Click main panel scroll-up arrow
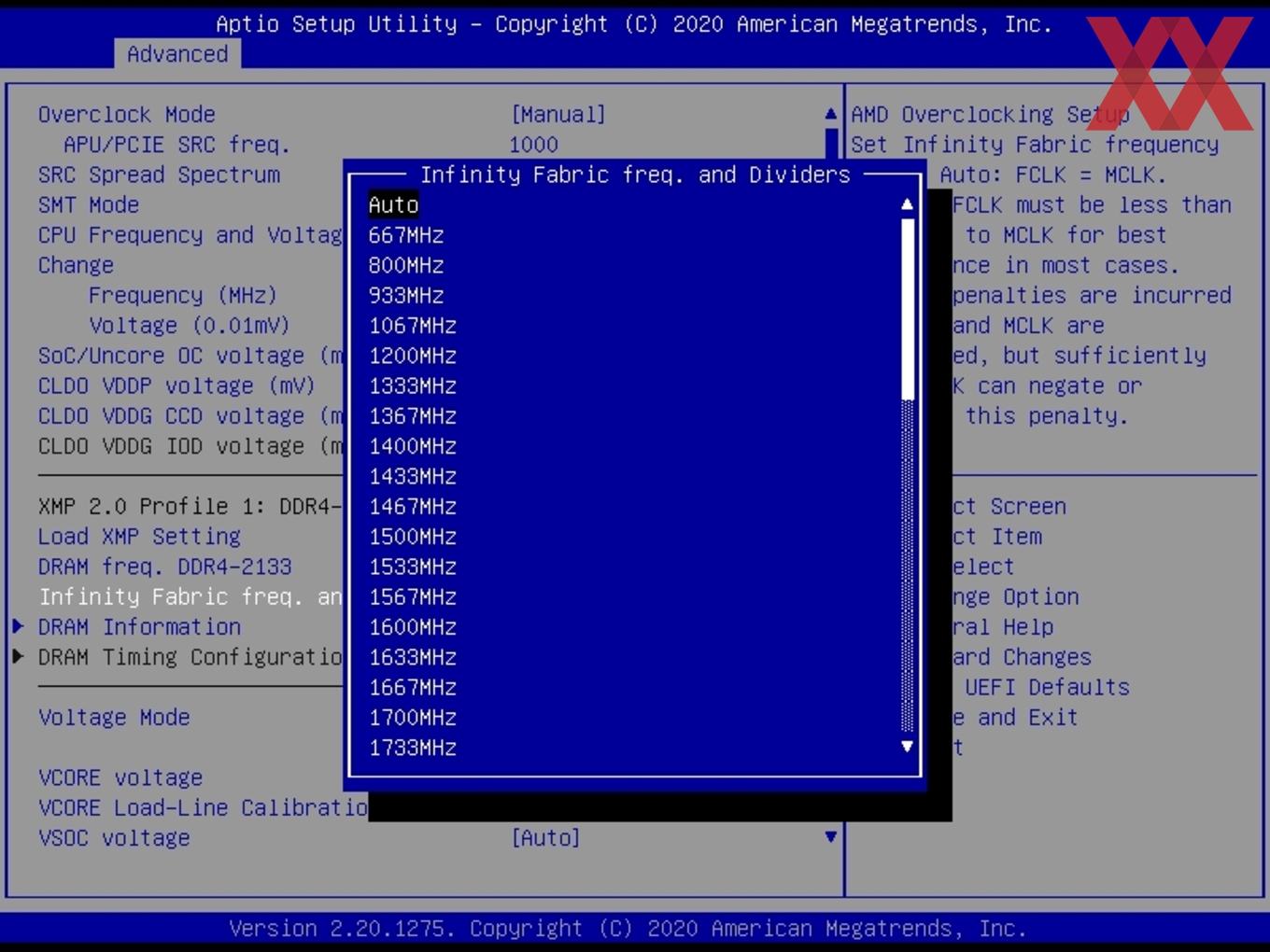This screenshot has width=1270, height=952. [830, 114]
